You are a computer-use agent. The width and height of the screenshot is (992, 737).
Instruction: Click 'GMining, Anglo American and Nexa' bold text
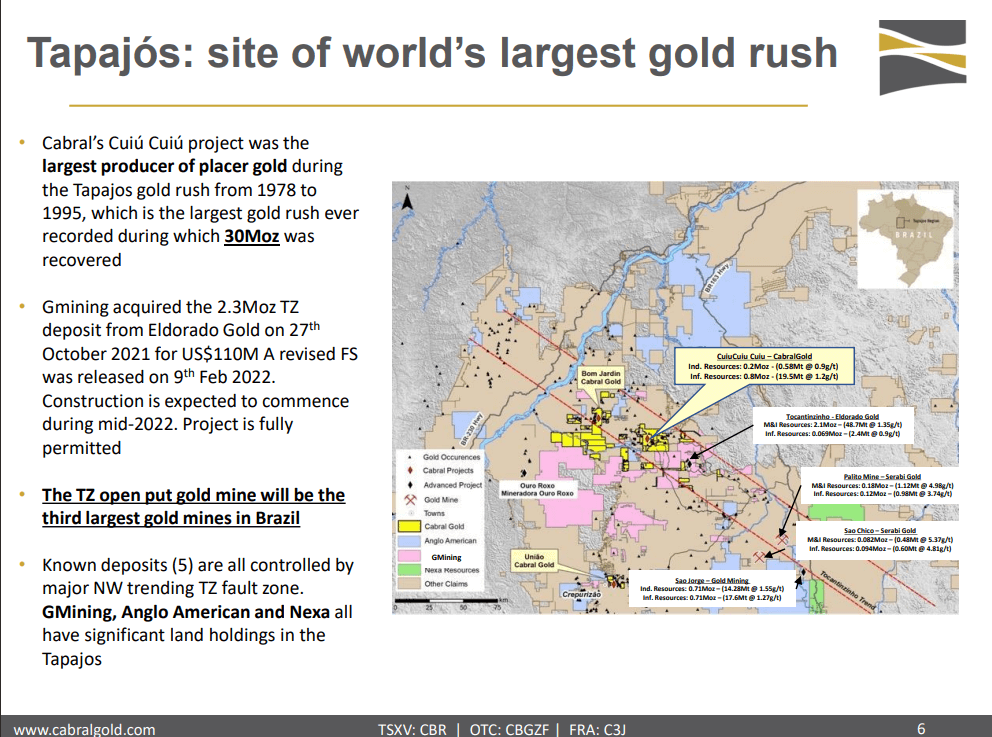click(x=185, y=612)
